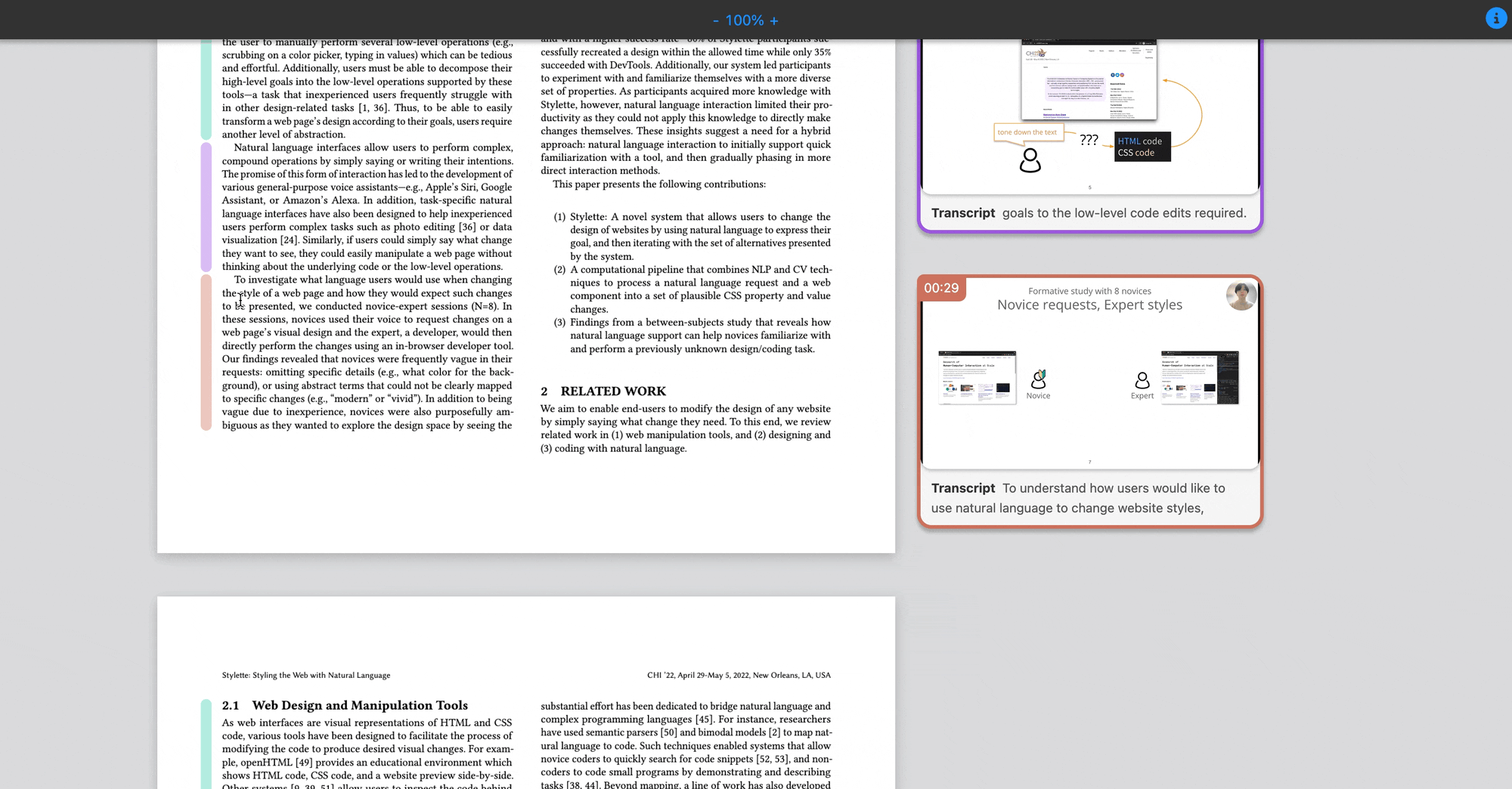The width and height of the screenshot is (1512, 789).
Task: Click 'Formative study with 8 novices' slide subtitle
Action: [x=1089, y=291]
